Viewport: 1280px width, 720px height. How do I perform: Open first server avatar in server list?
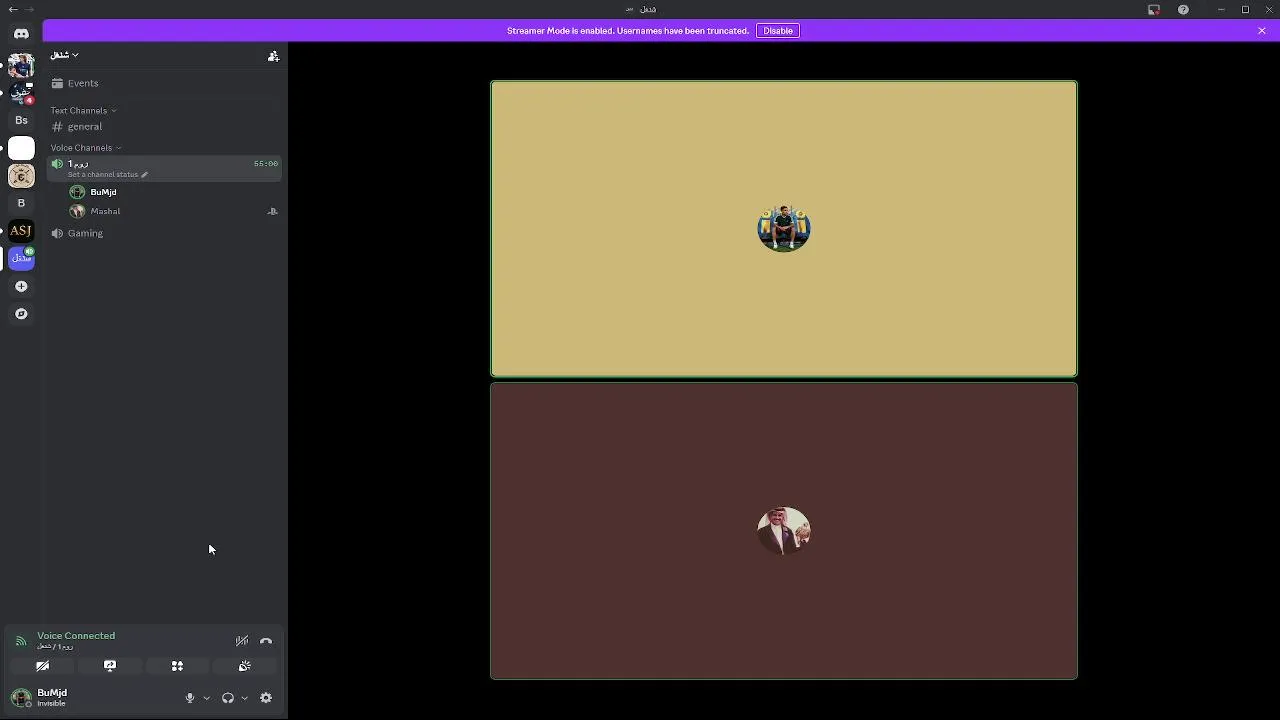pos(21,65)
